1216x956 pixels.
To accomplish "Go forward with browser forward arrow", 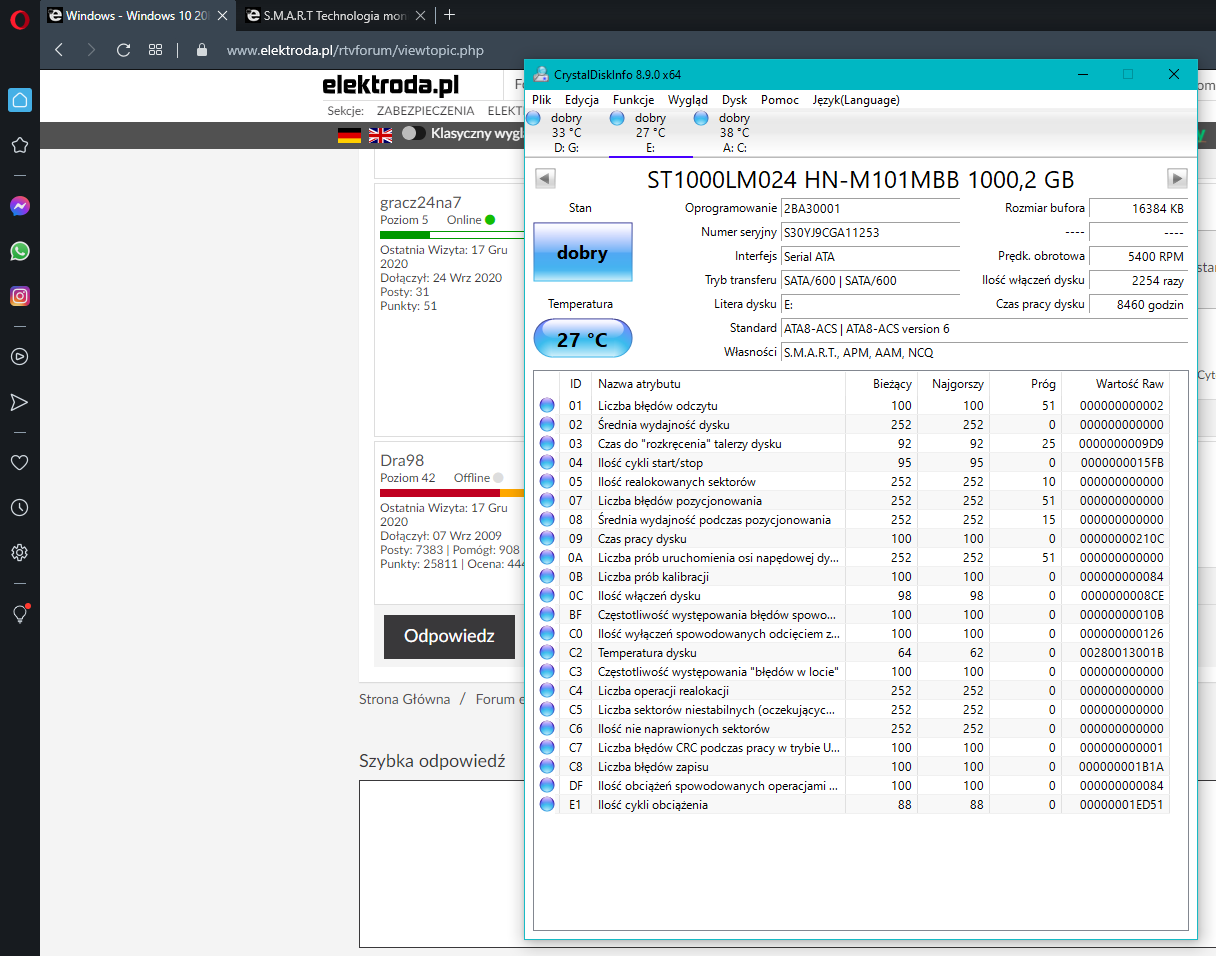I will tap(91, 50).
